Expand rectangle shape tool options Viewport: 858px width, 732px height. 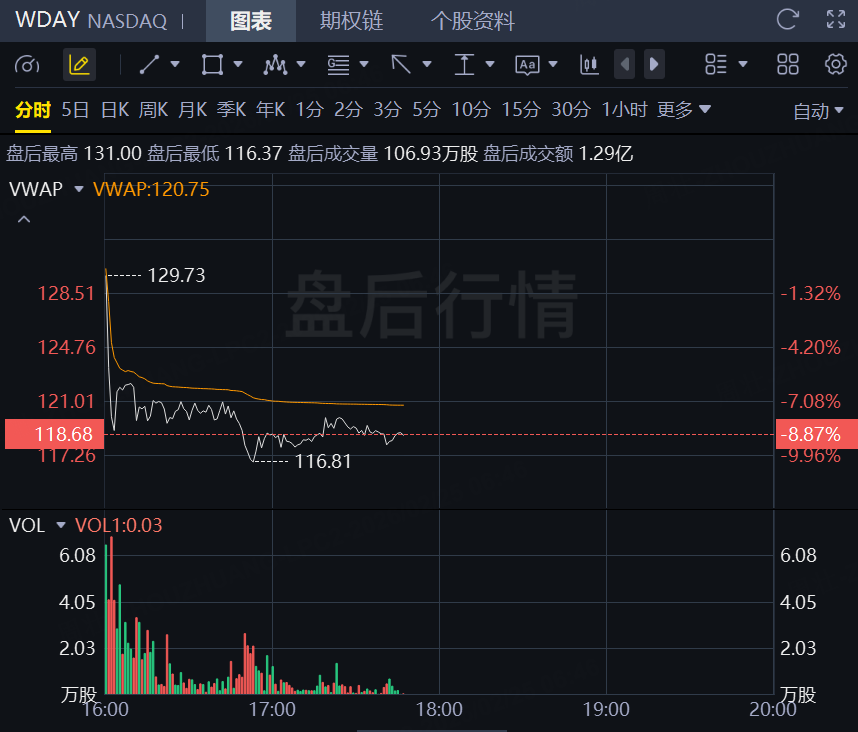(x=238, y=65)
